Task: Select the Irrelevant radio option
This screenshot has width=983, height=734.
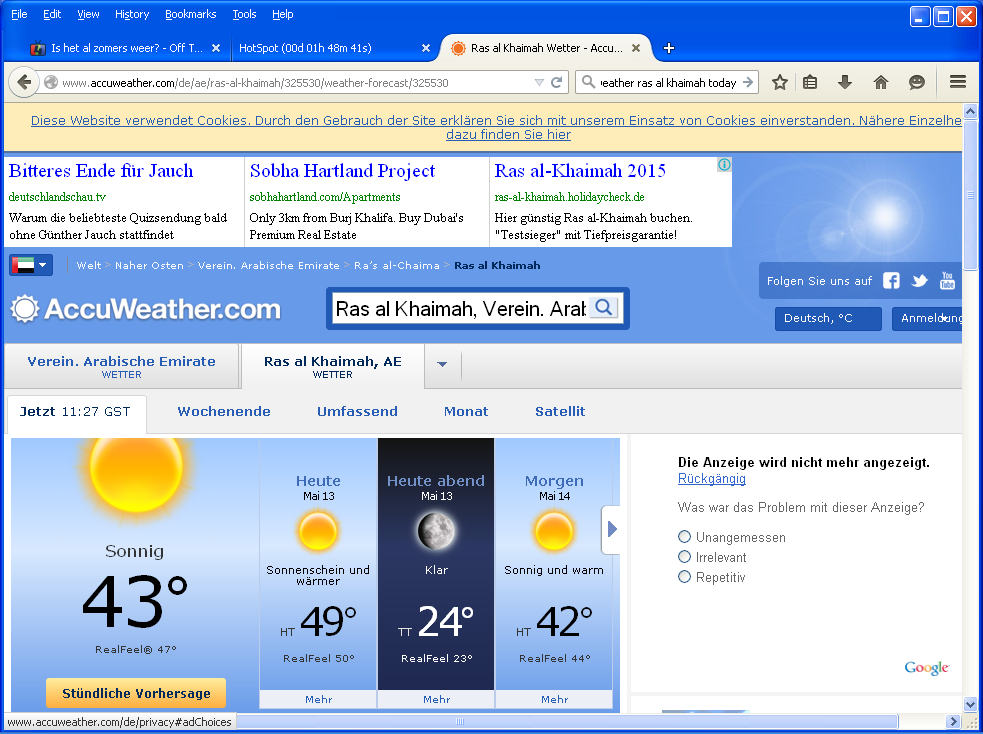Action: 685,557
